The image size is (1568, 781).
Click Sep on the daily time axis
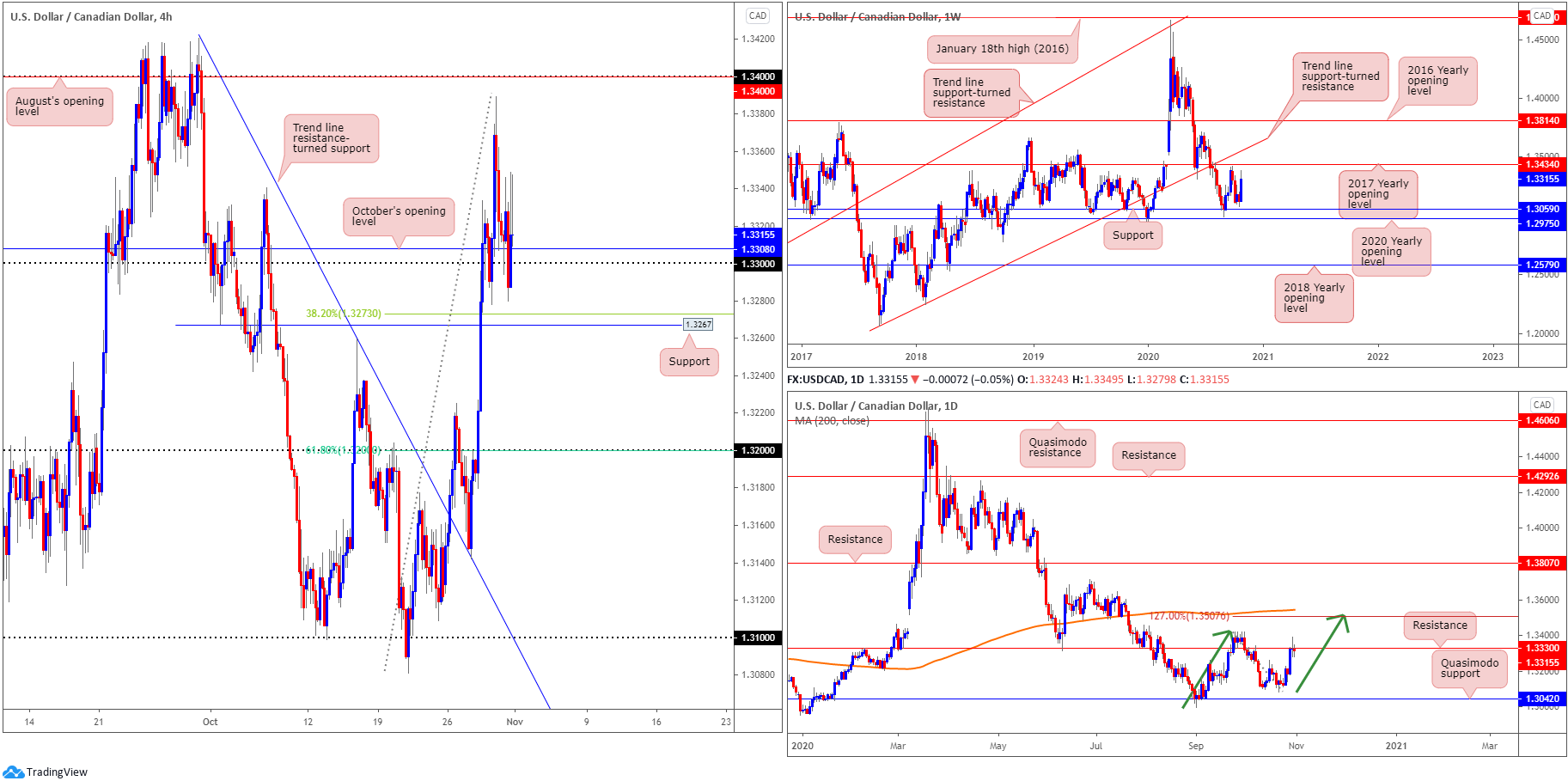[x=1196, y=746]
